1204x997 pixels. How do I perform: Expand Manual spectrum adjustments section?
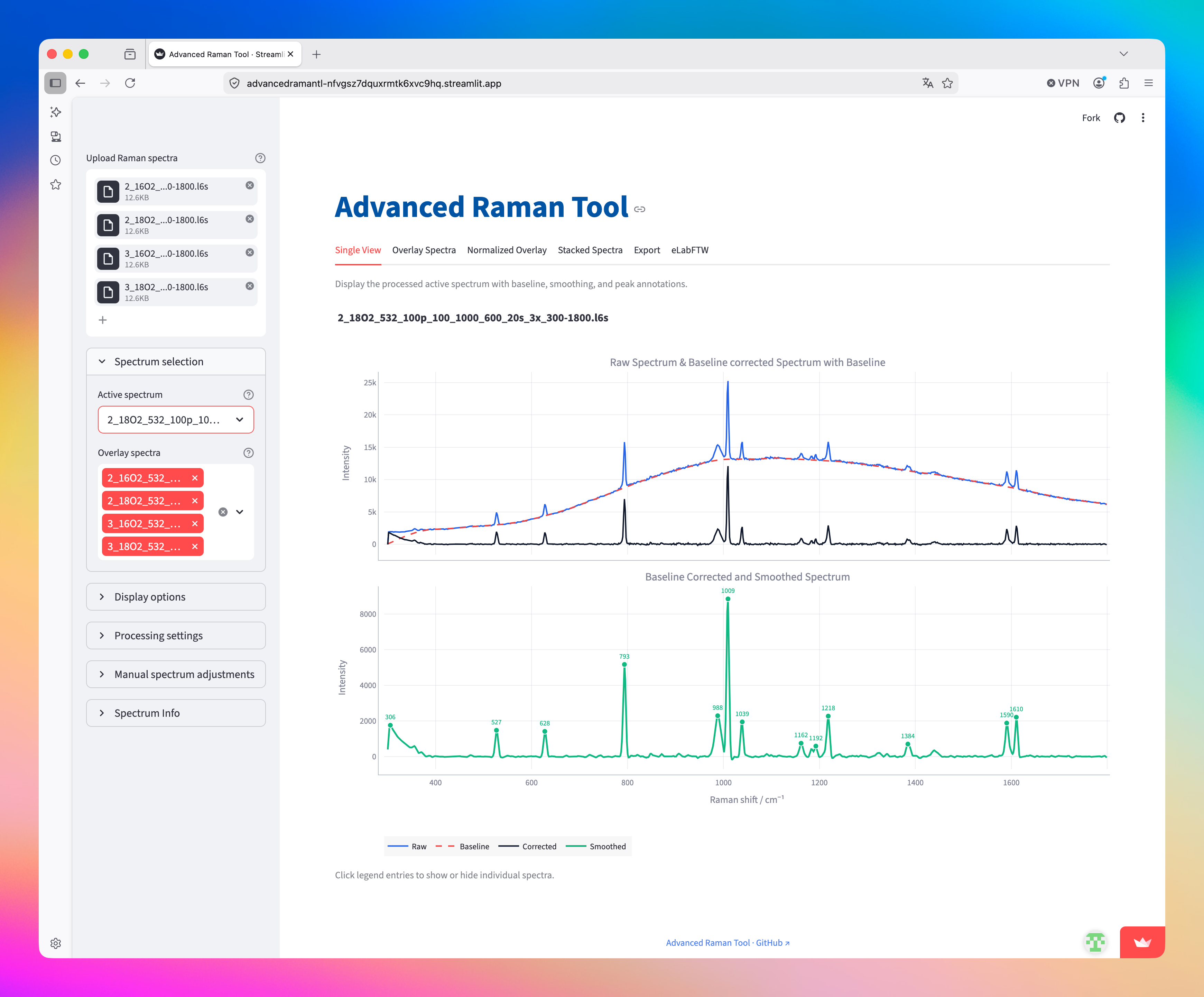(175, 675)
